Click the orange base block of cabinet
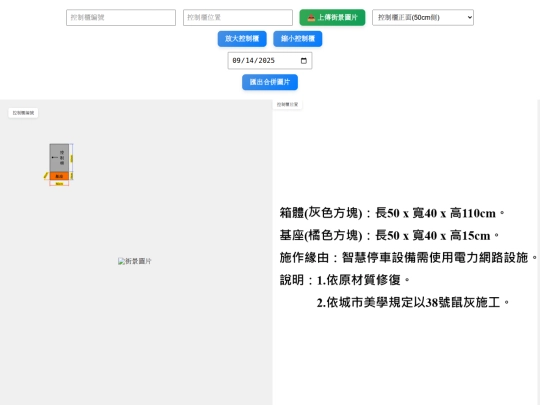 [x=59, y=176]
